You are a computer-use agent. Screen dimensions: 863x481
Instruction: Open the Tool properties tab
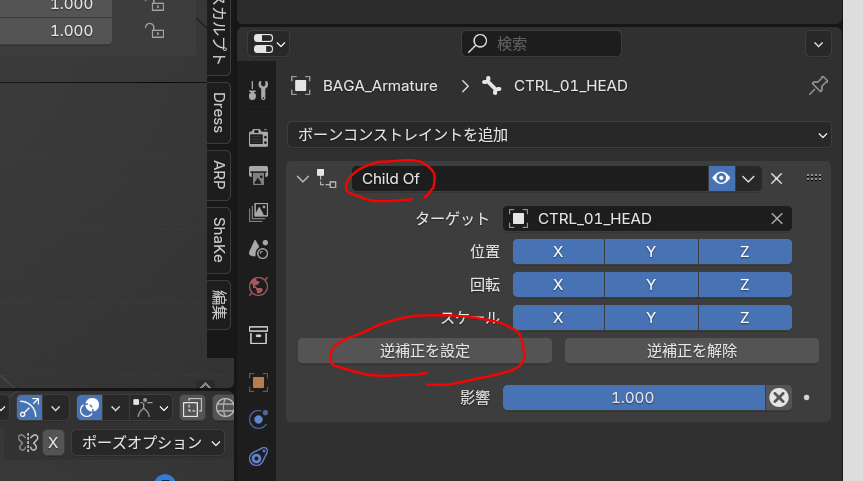pyautogui.click(x=259, y=90)
